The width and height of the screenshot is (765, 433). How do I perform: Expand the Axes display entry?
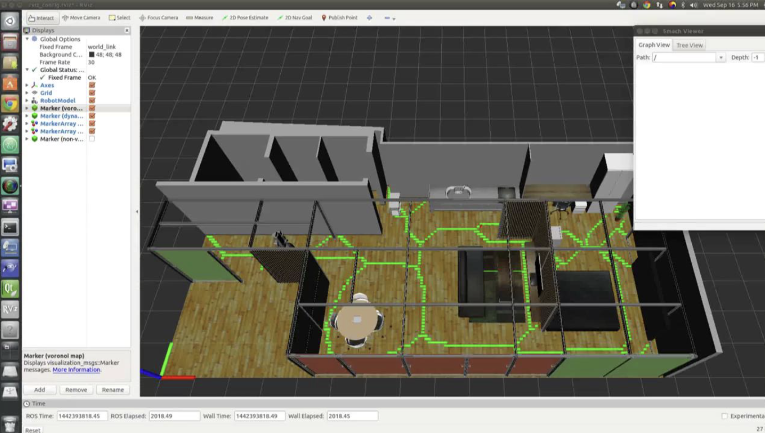click(27, 85)
